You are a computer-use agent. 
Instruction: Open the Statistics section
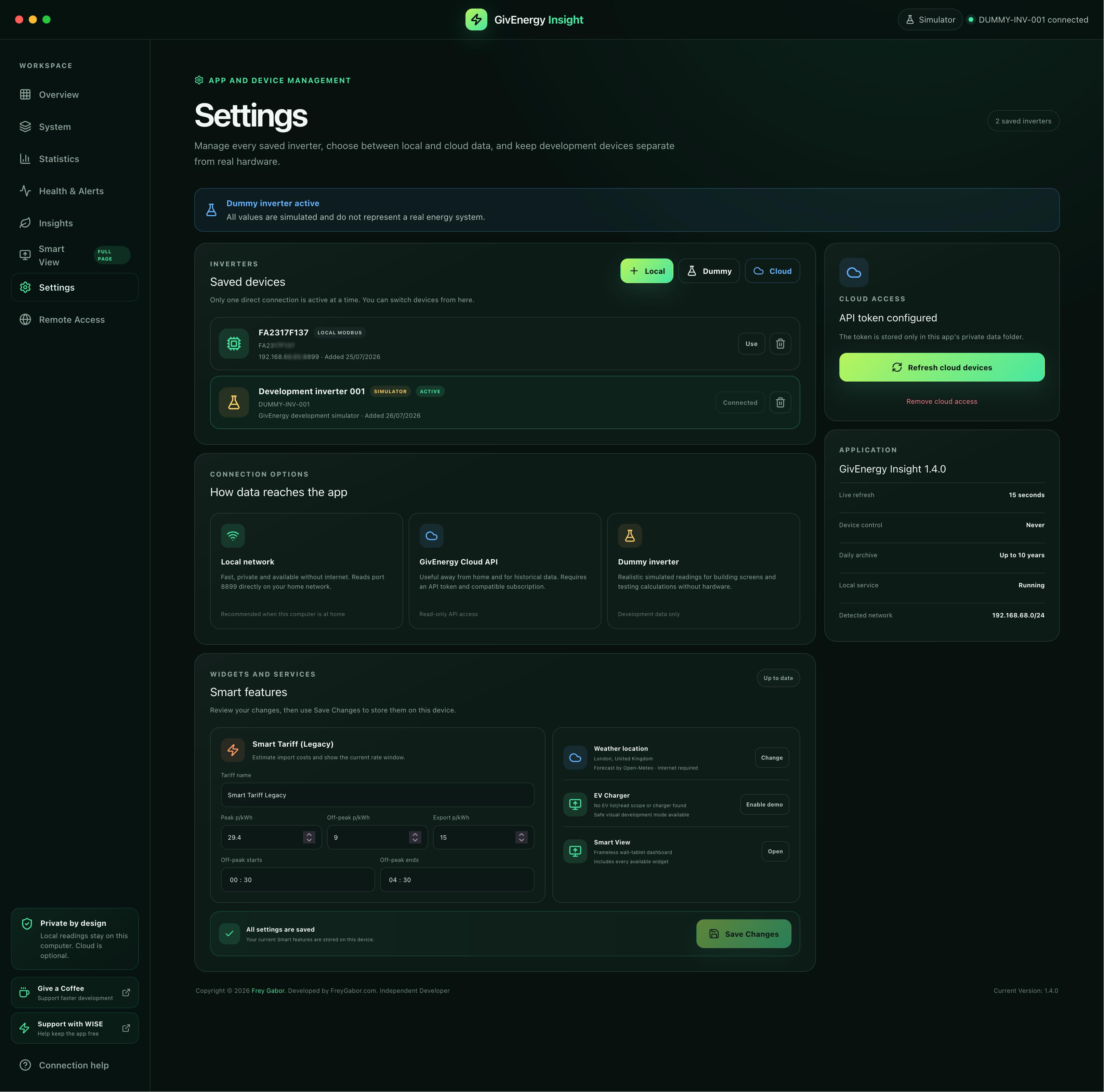[x=75, y=159]
